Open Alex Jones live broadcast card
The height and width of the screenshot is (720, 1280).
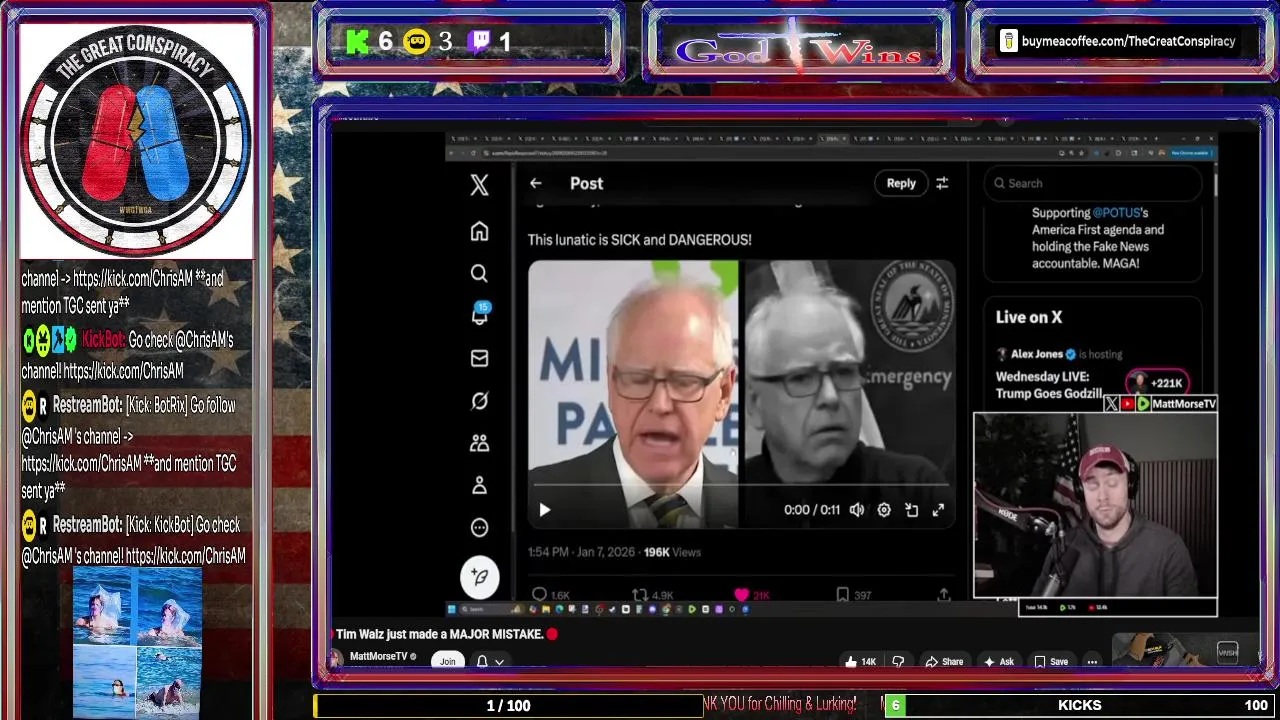pyautogui.click(x=1092, y=372)
